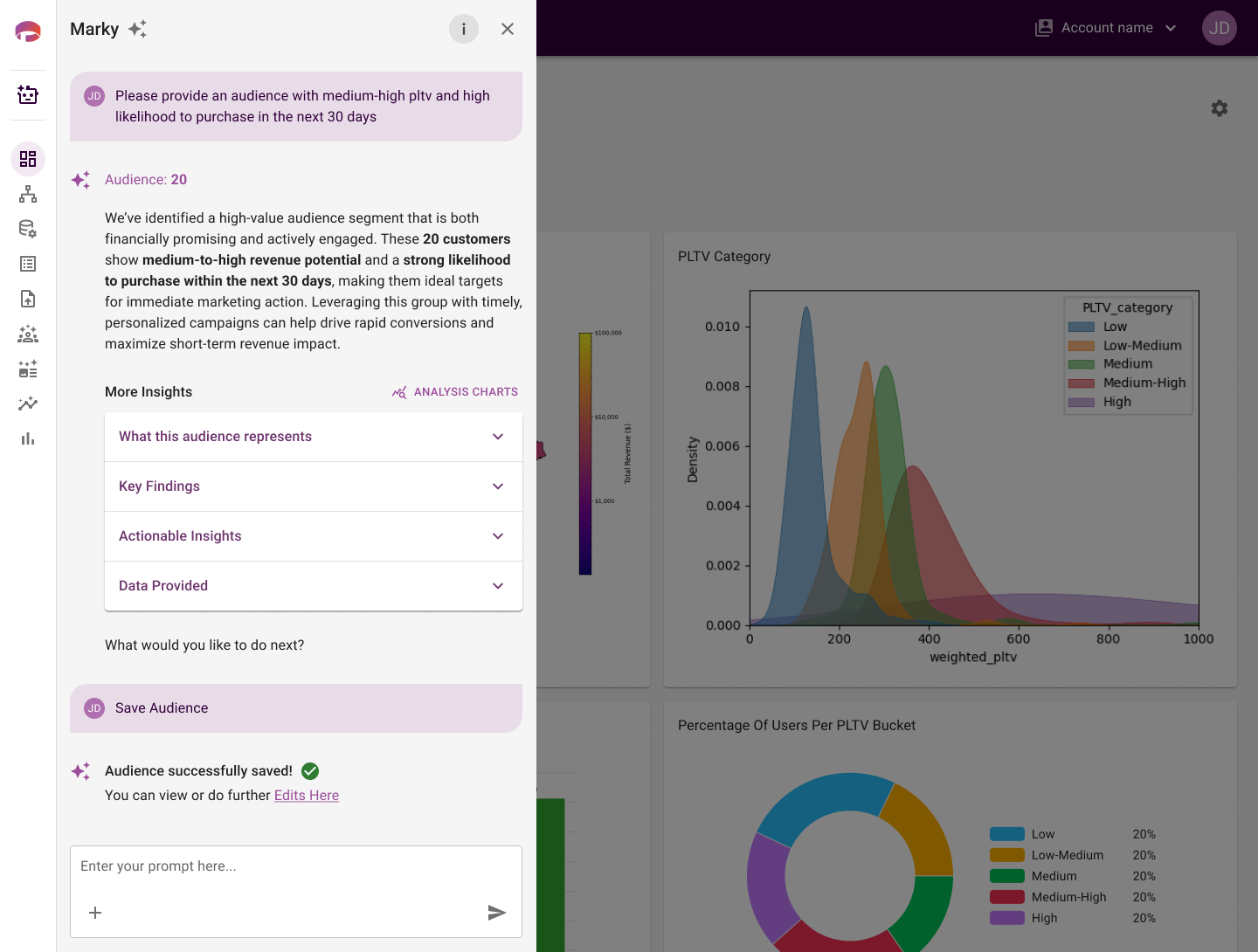
Task: Open the settings gear on dashboard
Action: click(1220, 108)
